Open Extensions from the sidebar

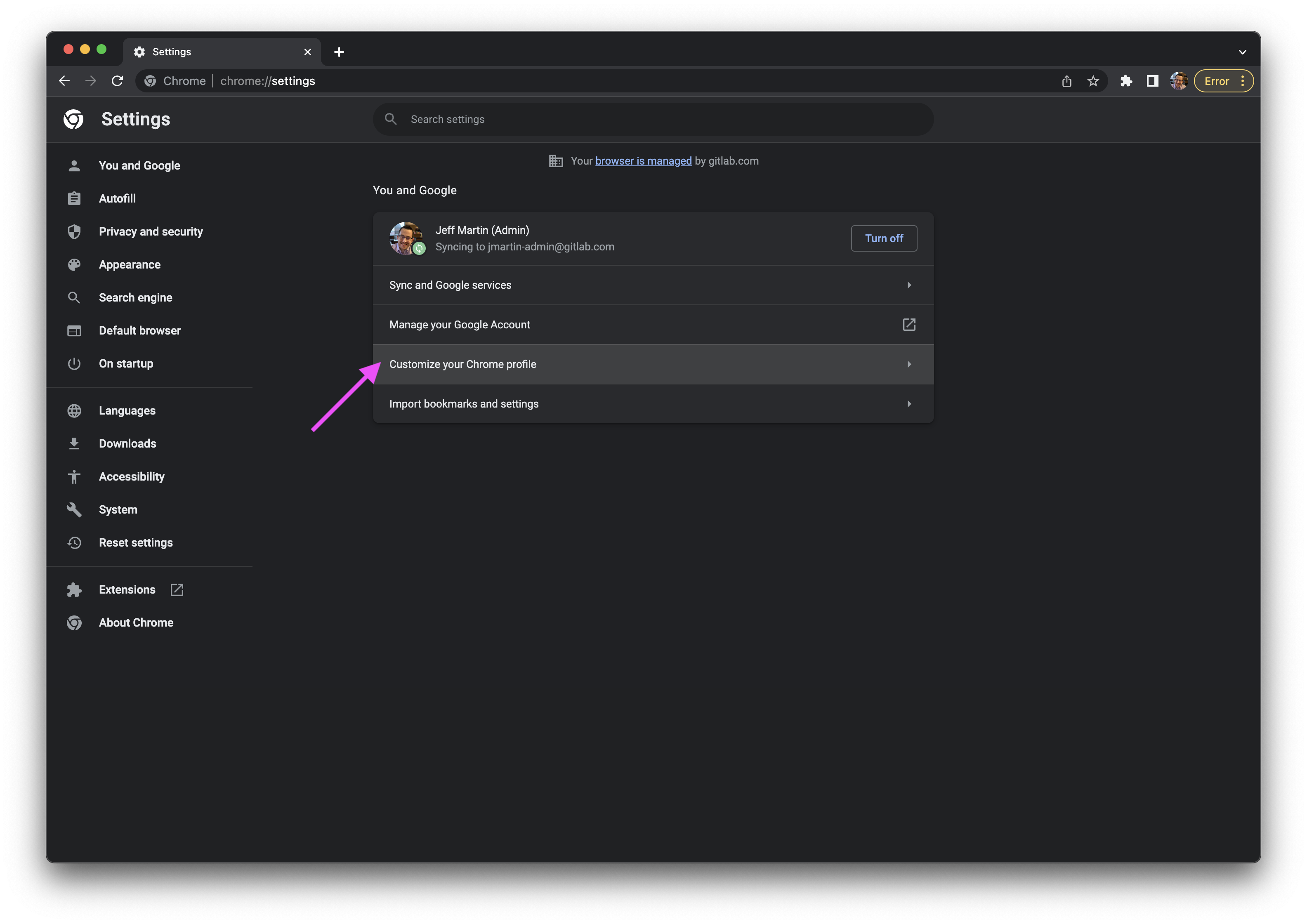(x=127, y=590)
